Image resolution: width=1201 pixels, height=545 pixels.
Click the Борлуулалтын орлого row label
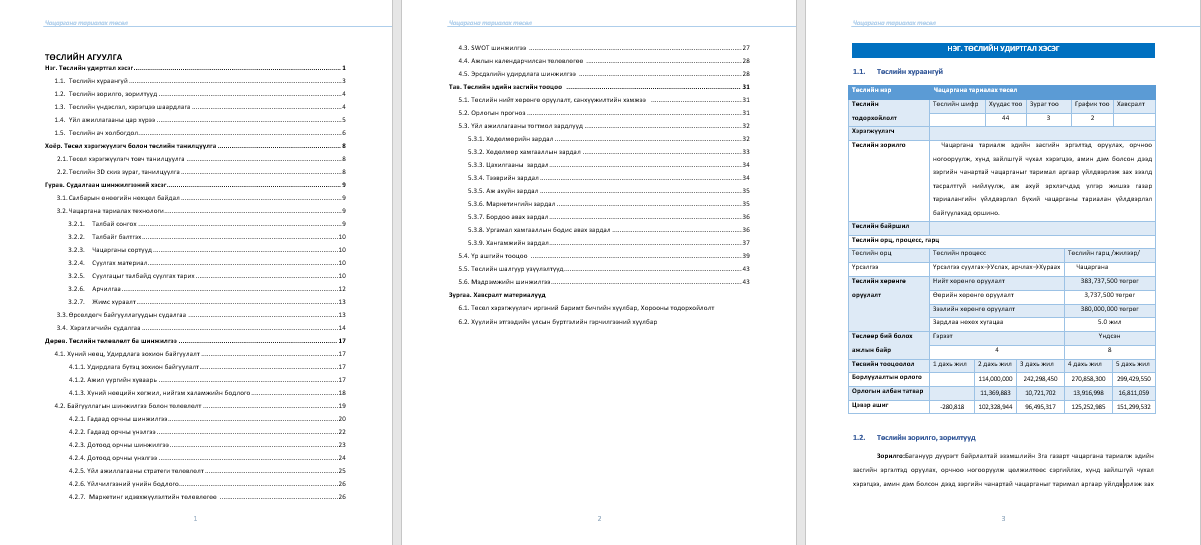tap(884, 379)
